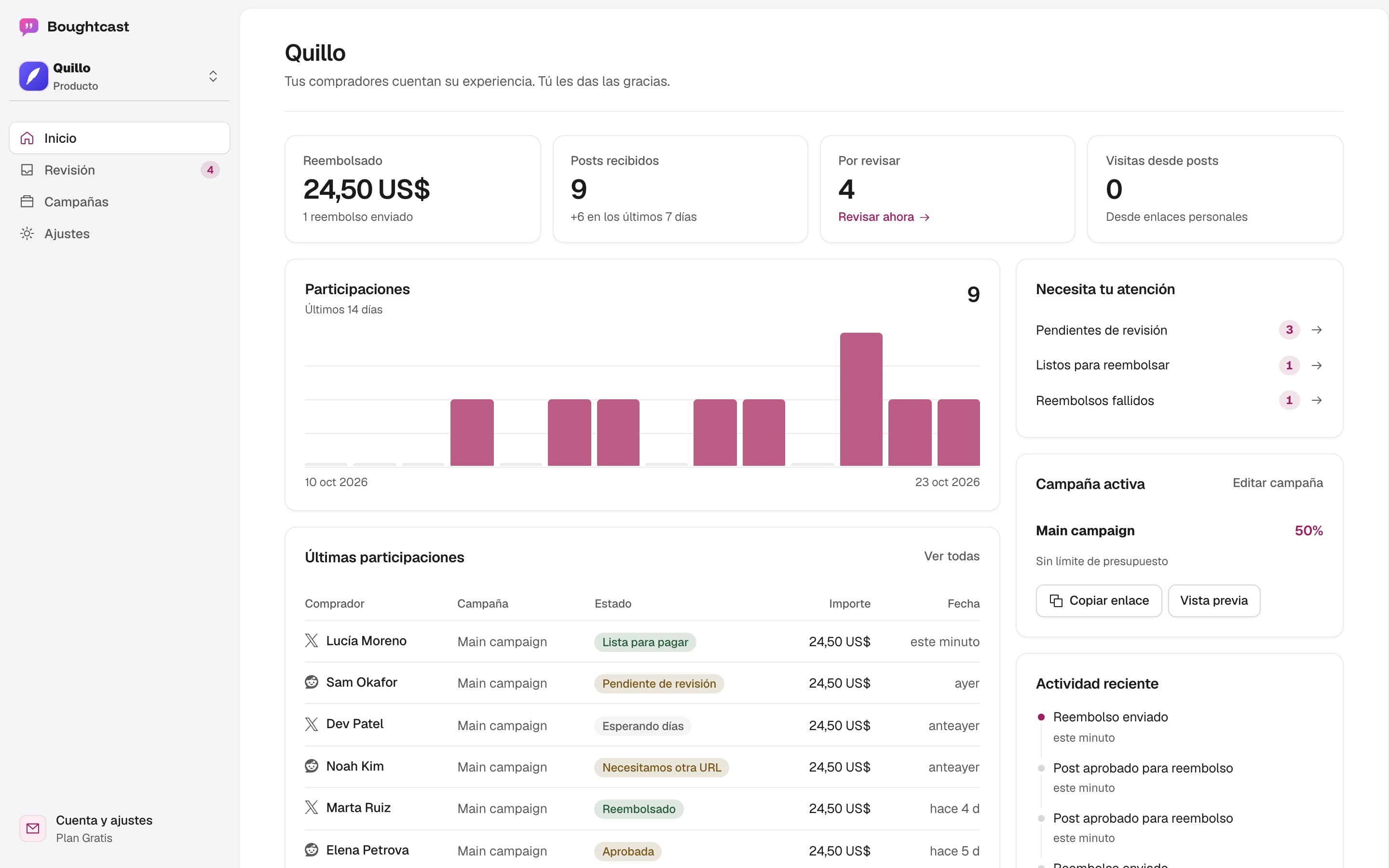Click the Revisión badge showing 4

(x=210, y=170)
